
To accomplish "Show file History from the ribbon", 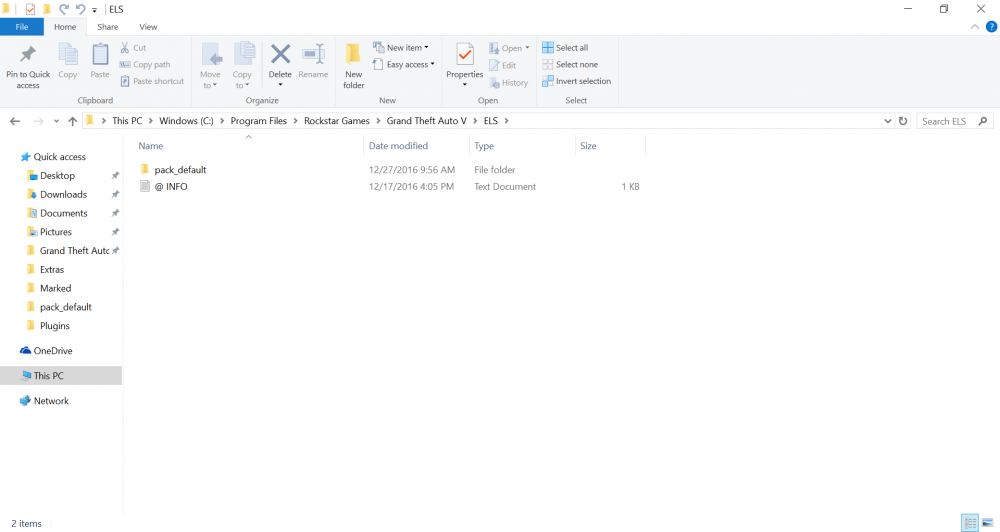I will pos(509,82).
